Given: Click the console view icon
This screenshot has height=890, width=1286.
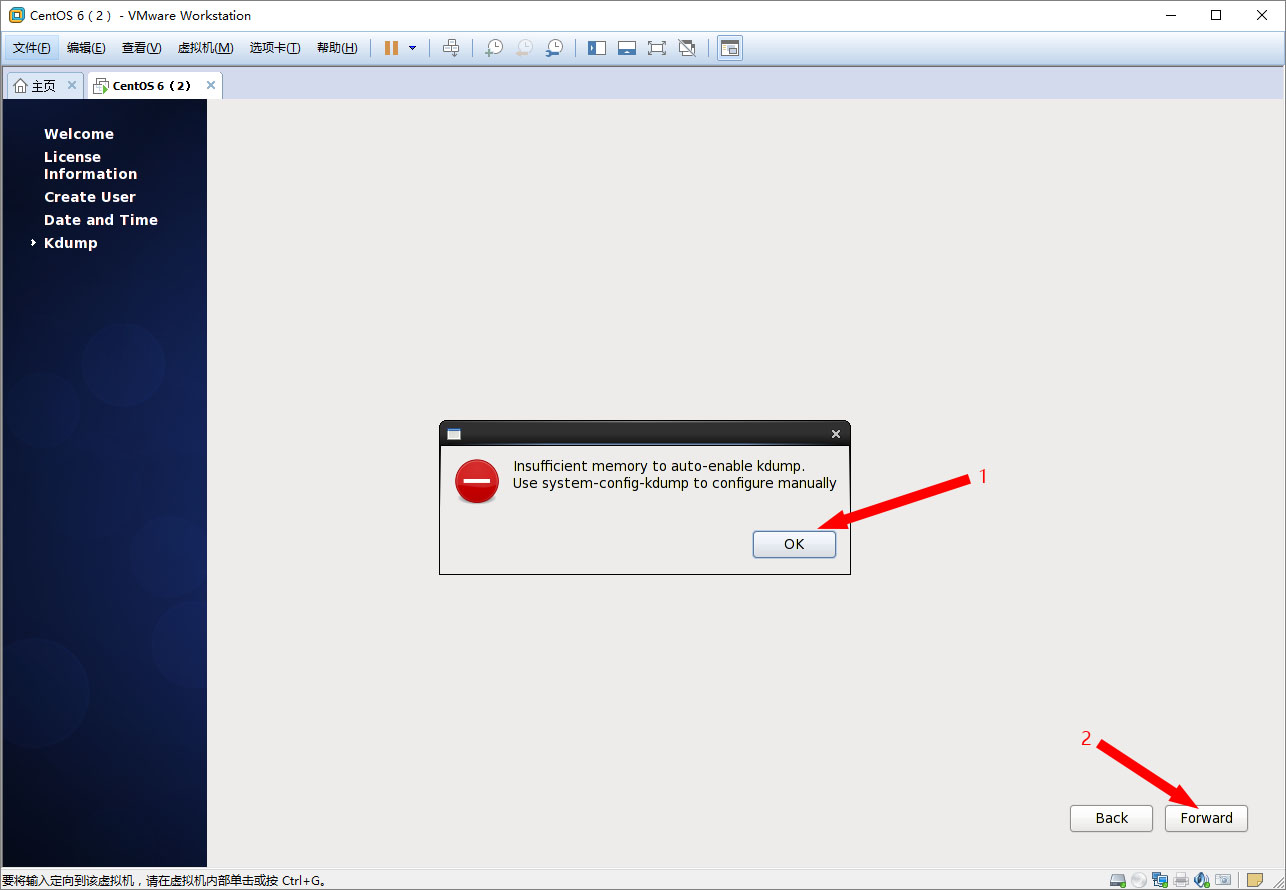Looking at the screenshot, I should [x=730, y=48].
